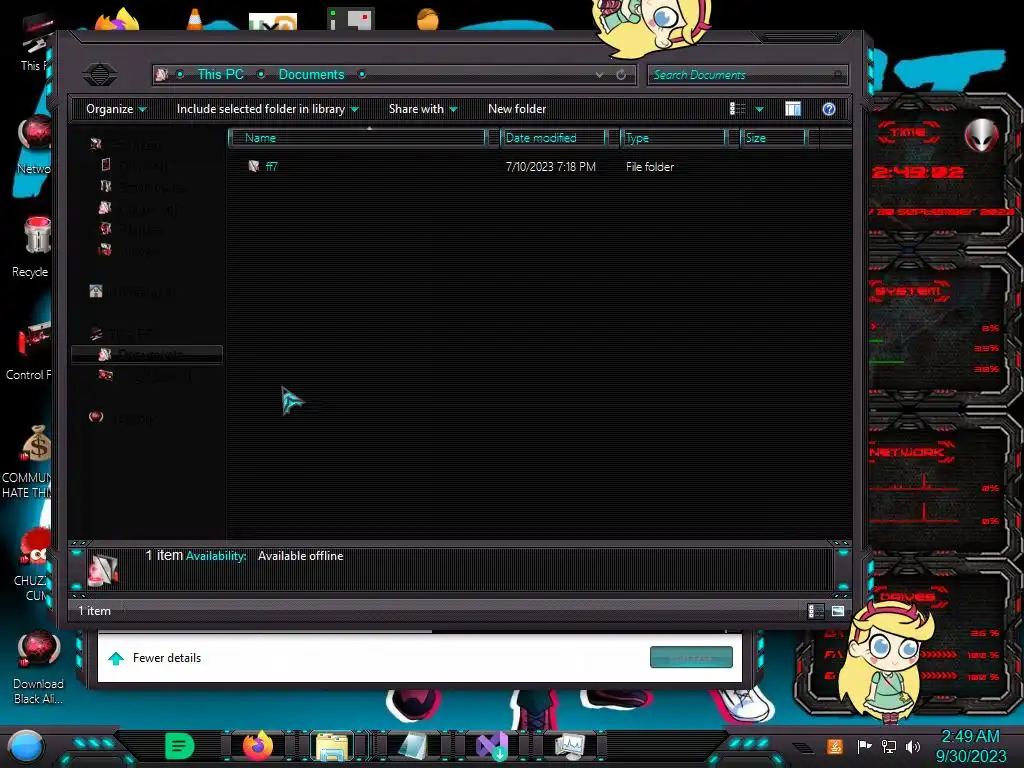Open the address bar history dropdown
The image size is (1024, 768).
tap(600, 74)
